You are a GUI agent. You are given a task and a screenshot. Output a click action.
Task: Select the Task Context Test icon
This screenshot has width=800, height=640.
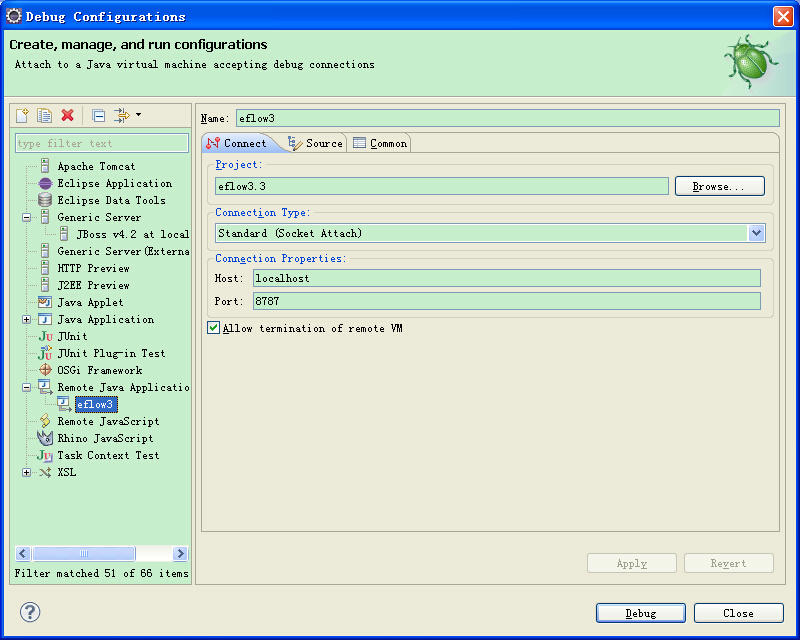click(x=45, y=455)
